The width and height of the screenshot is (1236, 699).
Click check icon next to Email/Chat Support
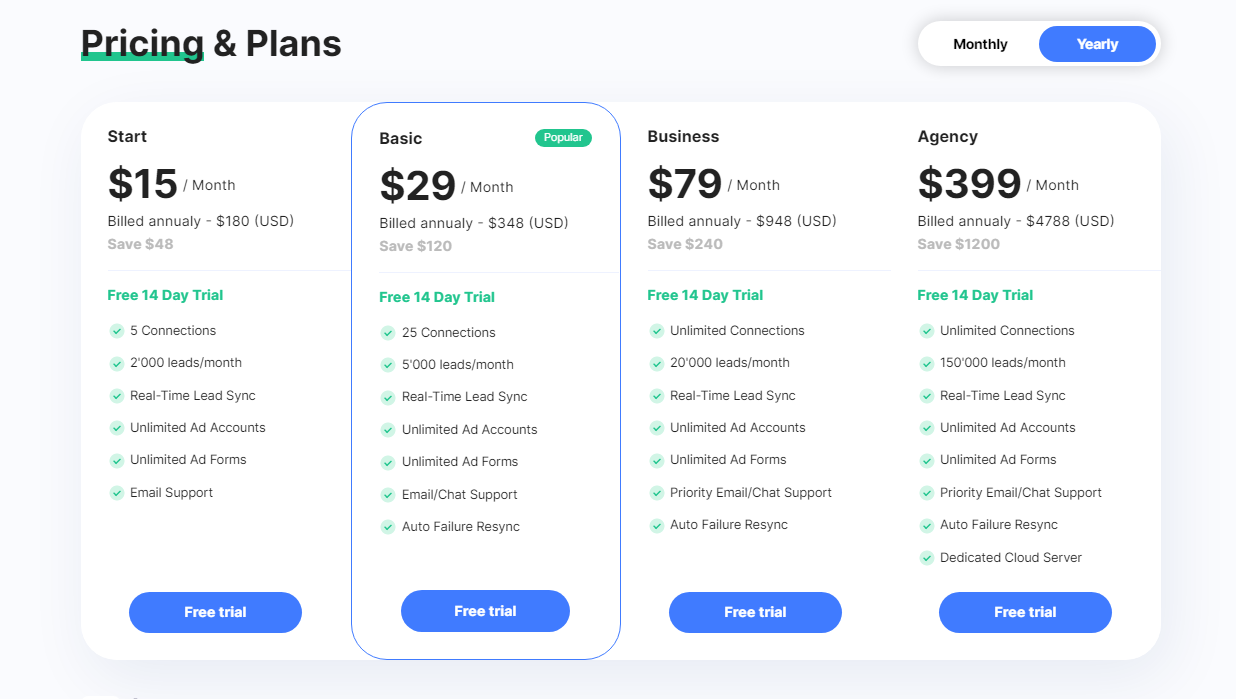click(388, 495)
